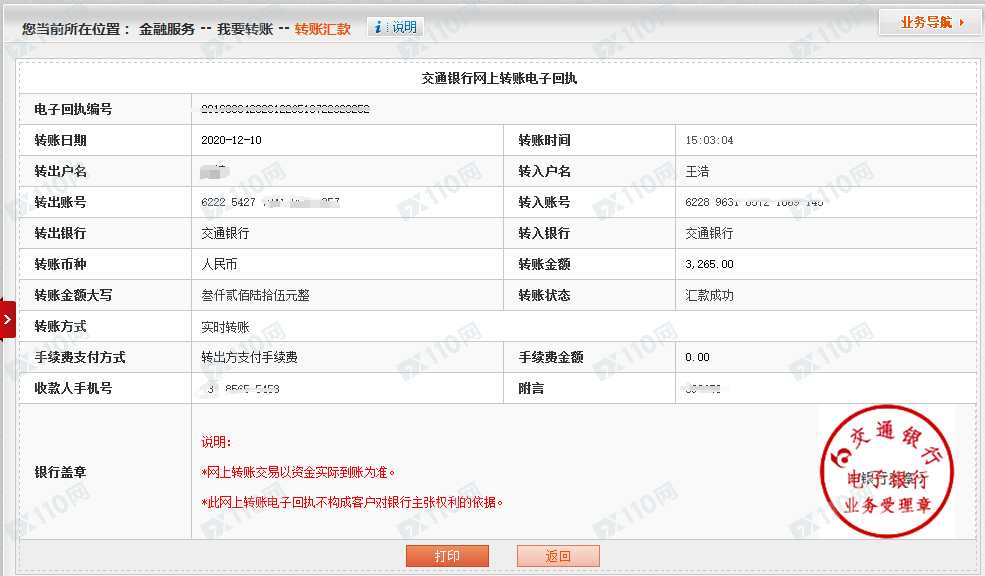Open the 说明 info button
The image size is (985, 576).
pos(395,27)
